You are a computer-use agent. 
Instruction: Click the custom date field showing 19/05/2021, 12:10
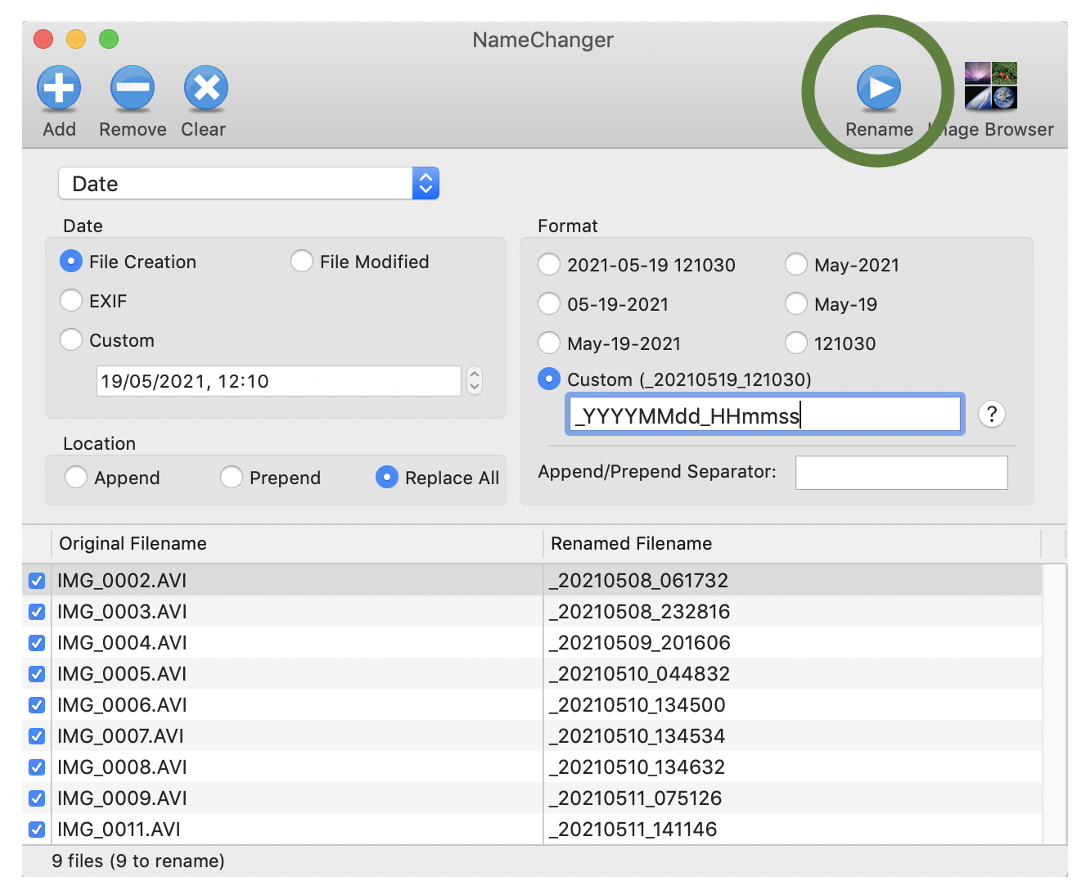(x=279, y=381)
